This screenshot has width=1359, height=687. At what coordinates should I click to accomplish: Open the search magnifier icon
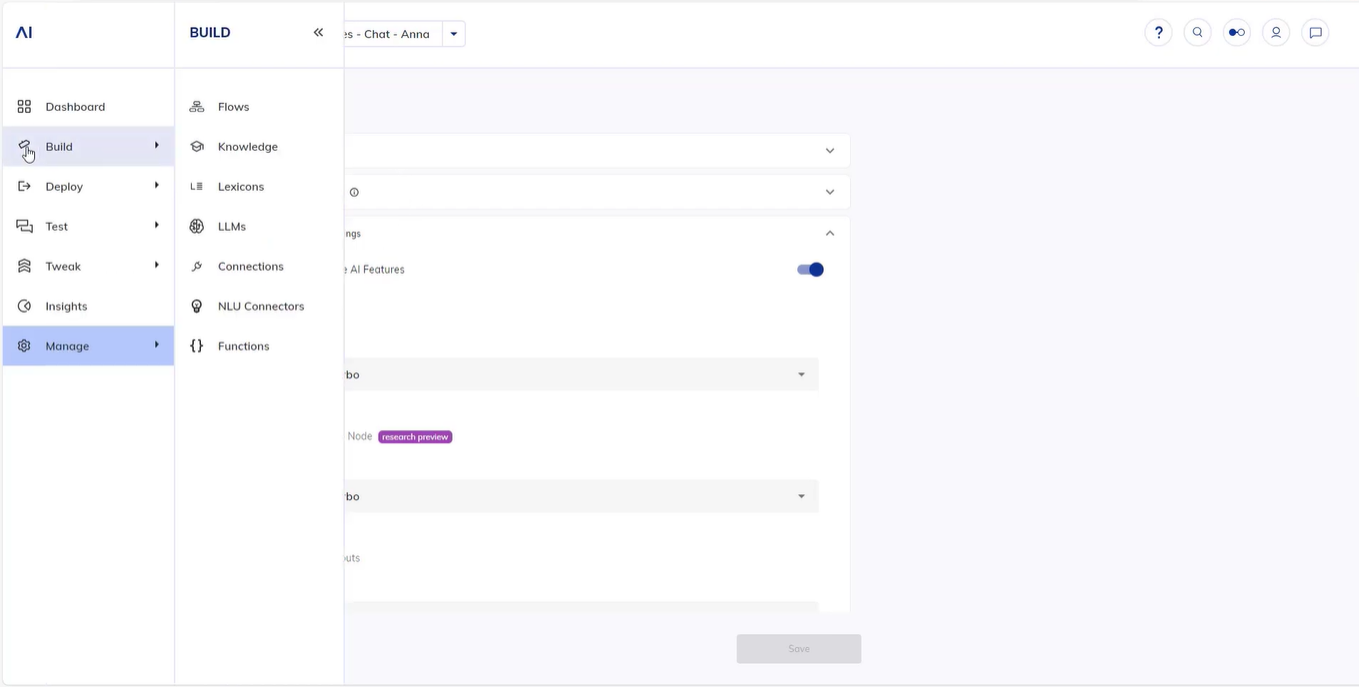click(x=1197, y=32)
